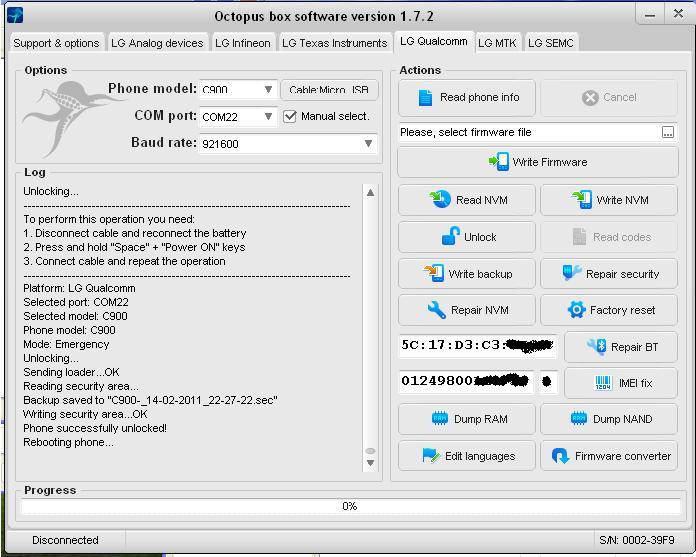This screenshot has height=557, width=696.
Task: Toggle the Manual select checkbox
Action: click(289, 116)
